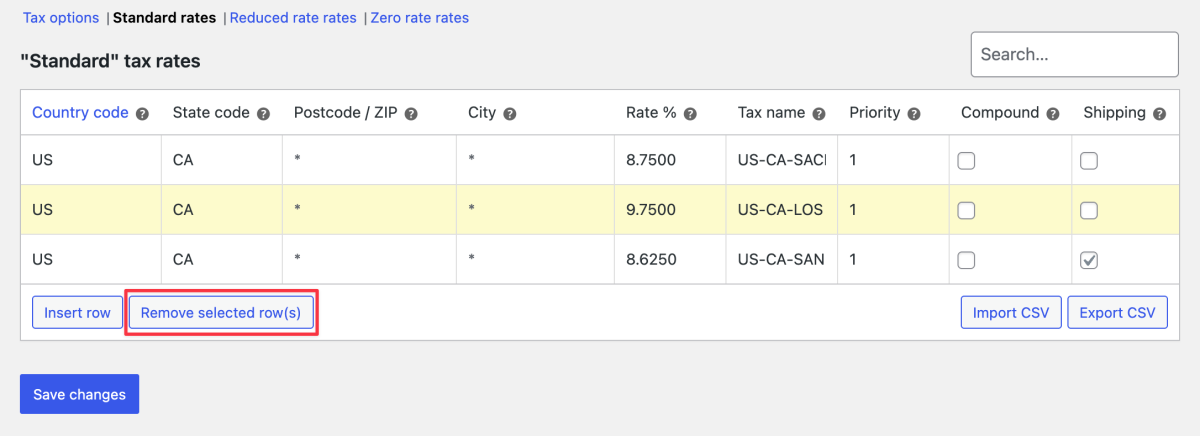The image size is (1200, 436).
Task: Click Remove selected row(s) button
Action: coord(221,313)
